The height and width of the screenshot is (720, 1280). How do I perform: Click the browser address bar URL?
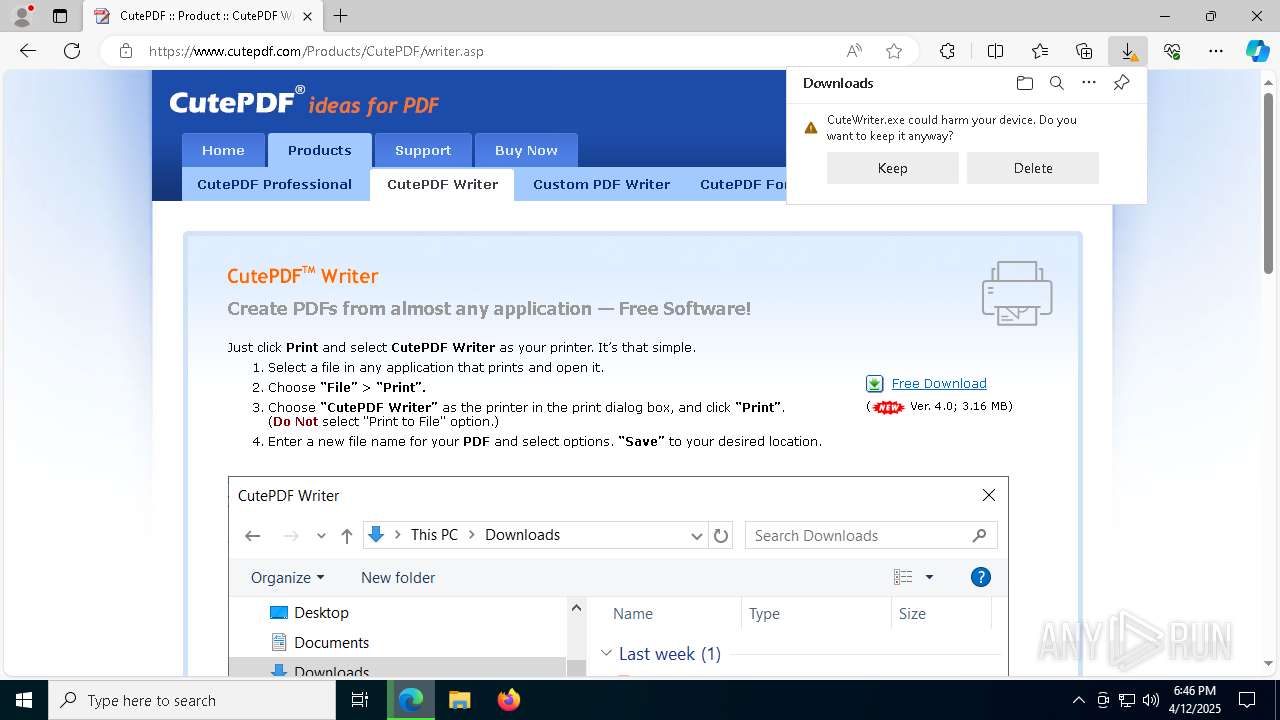pyautogui.click(x=316, y=51)
